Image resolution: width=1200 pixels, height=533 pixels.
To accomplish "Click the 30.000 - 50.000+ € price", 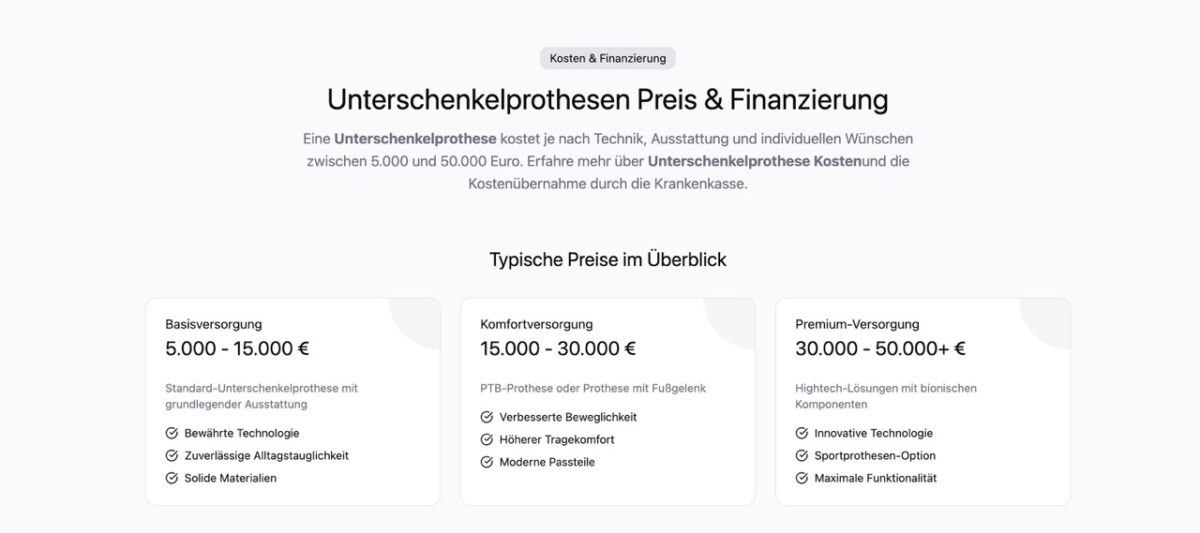I will 880,349.
